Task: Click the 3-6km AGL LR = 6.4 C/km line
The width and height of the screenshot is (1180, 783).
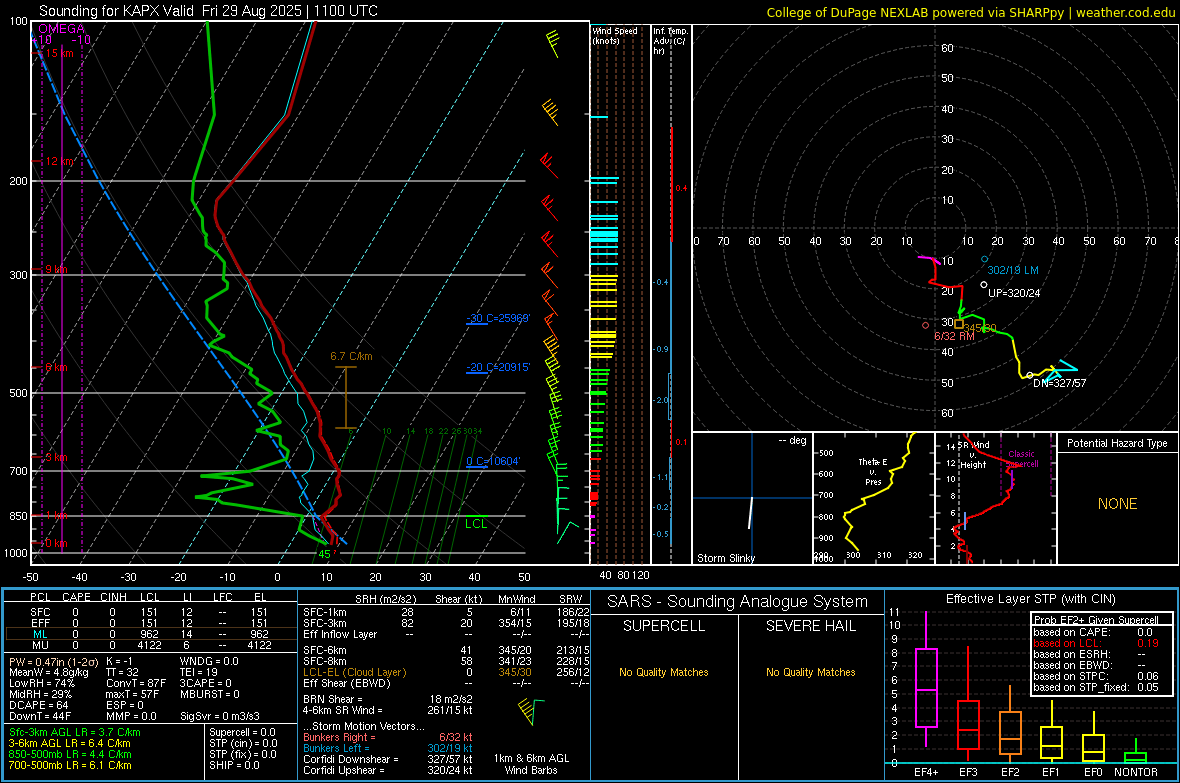Action: point(69,743)
